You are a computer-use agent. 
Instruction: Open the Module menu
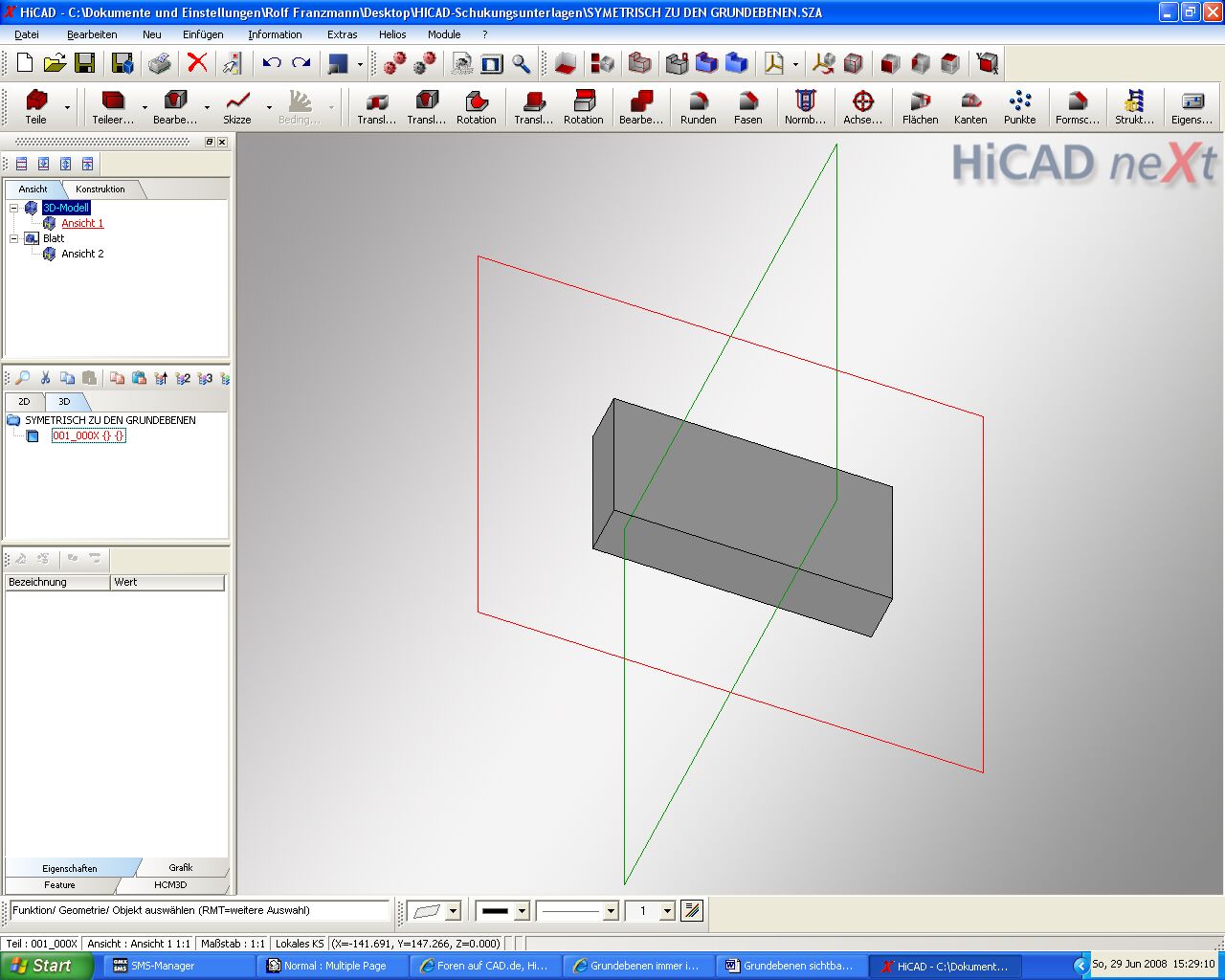pos(444,34)
